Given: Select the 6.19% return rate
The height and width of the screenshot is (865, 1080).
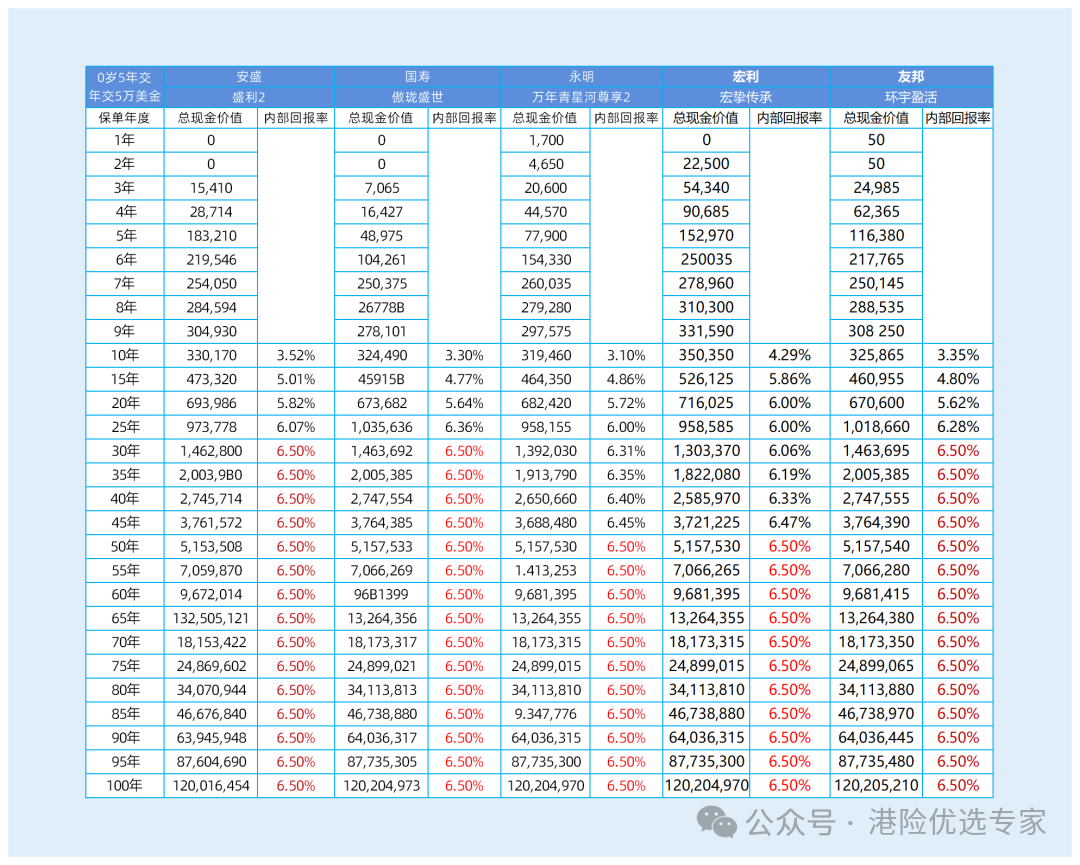Looking at the screenshot, I should click(789, 475).
